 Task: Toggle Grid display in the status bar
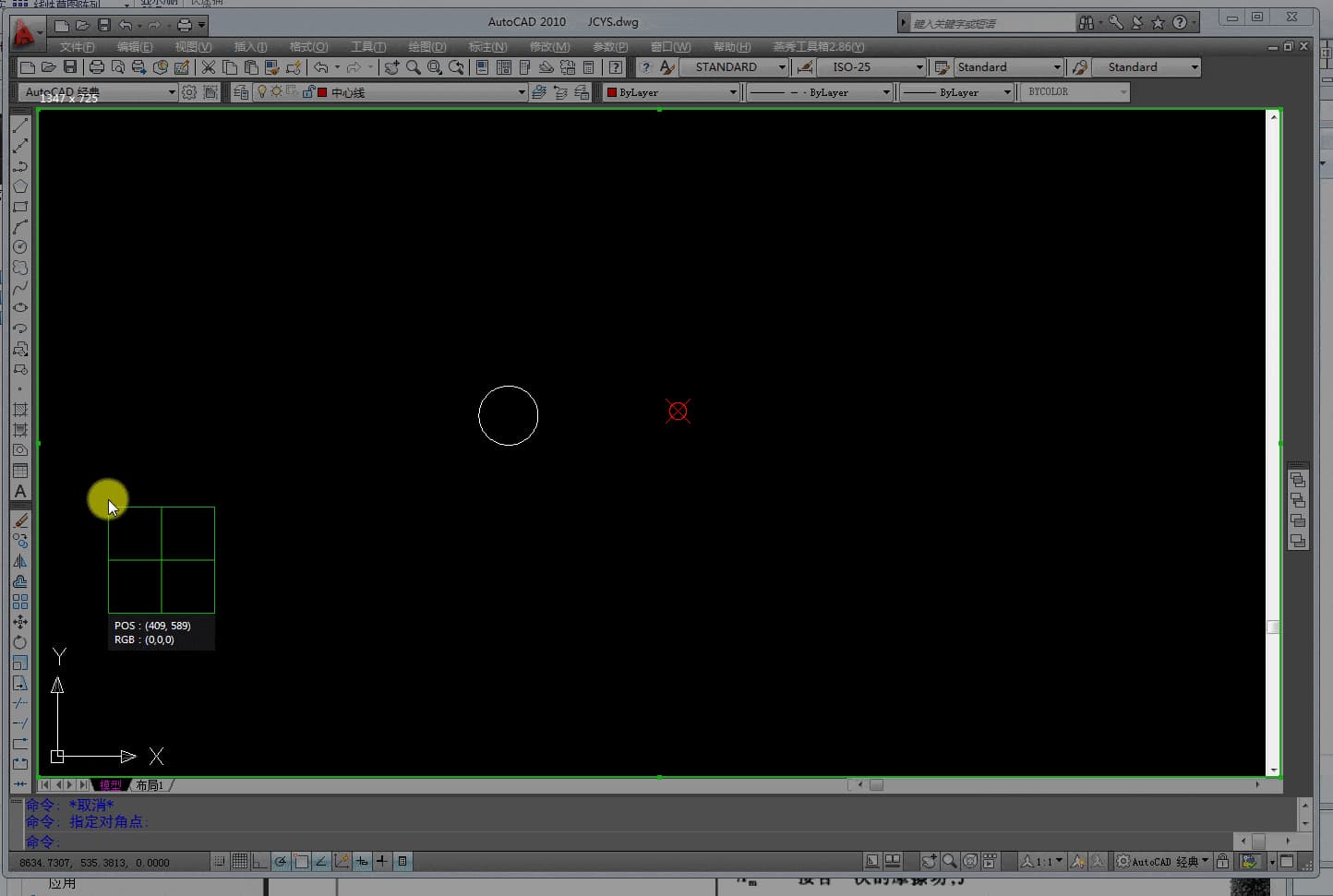pyautogui.click(x=240, y=862)
